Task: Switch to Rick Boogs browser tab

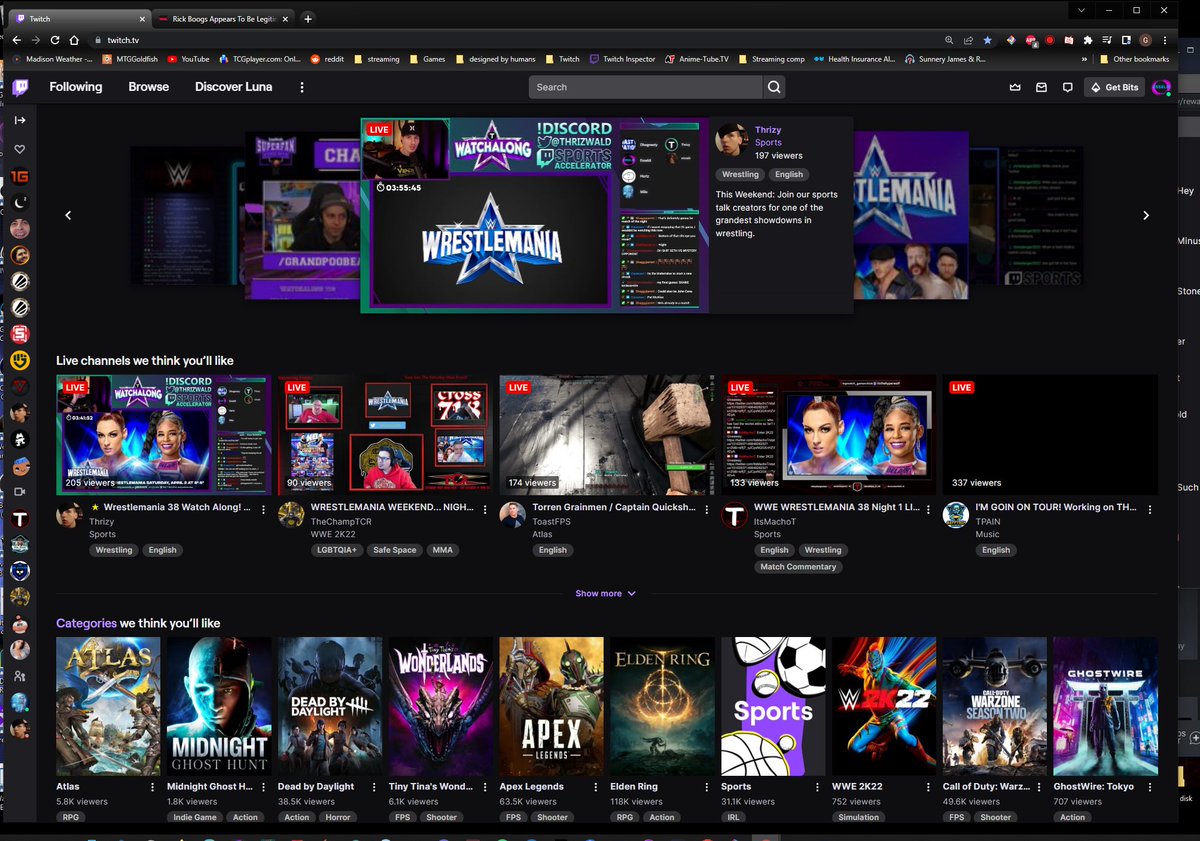Action: pos(225,18)
